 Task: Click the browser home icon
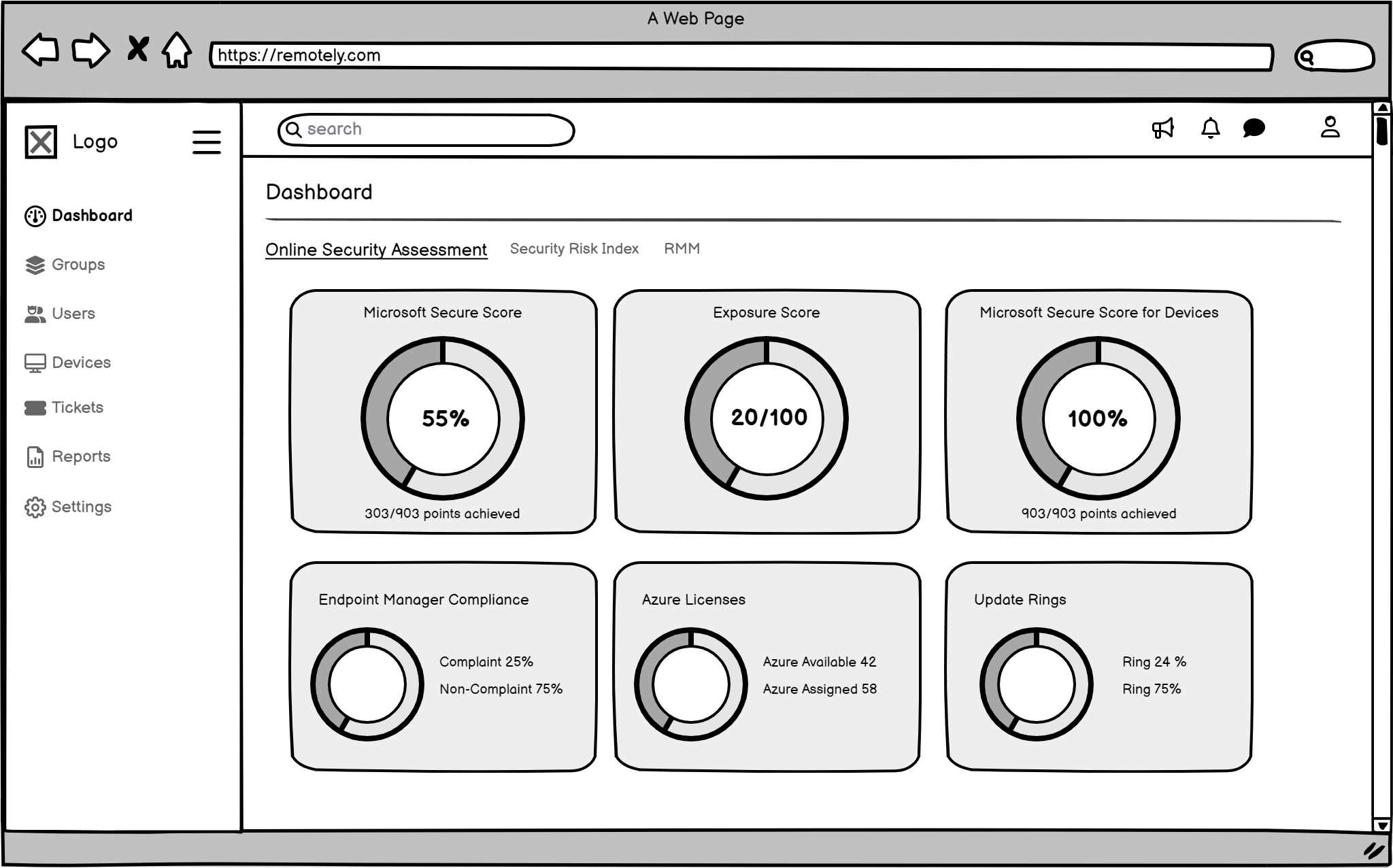point(177,50)
